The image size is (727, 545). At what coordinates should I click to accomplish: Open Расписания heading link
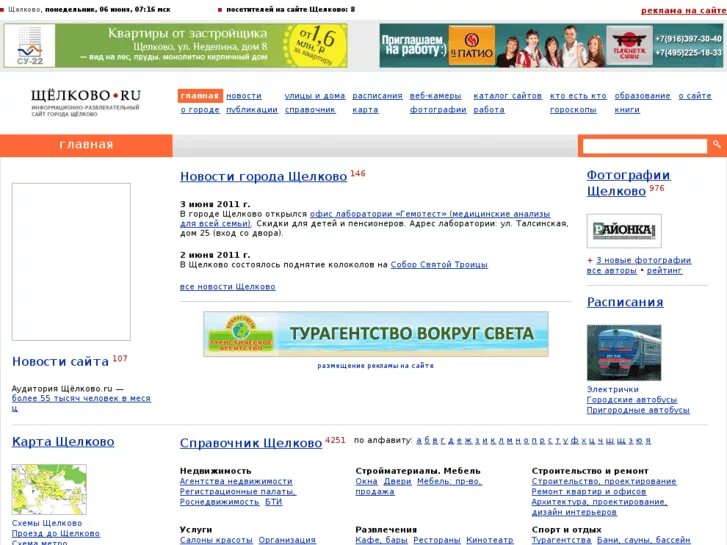(x=625, y=302)
